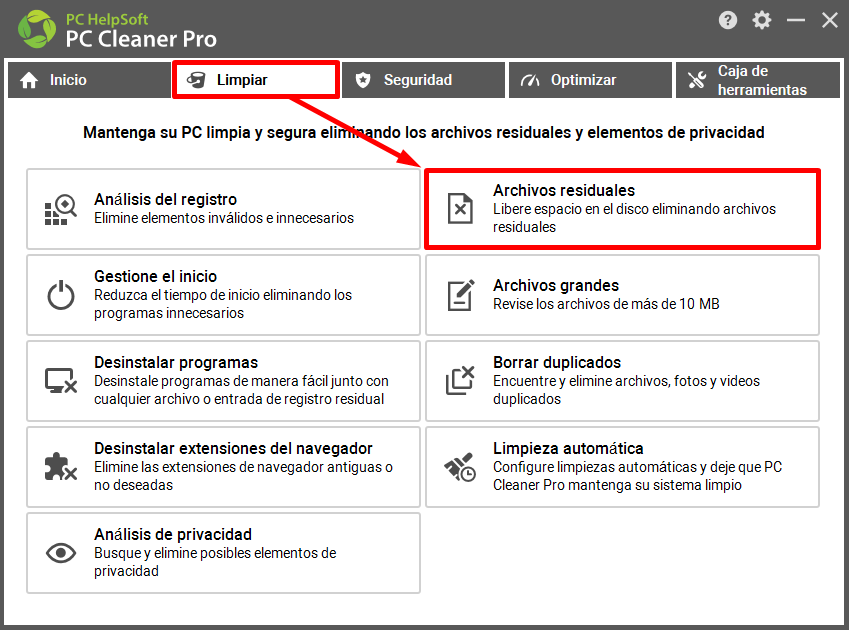The image size is (849, 630).
Task: Switch to the Inicio tab
Action: [89, 80]
